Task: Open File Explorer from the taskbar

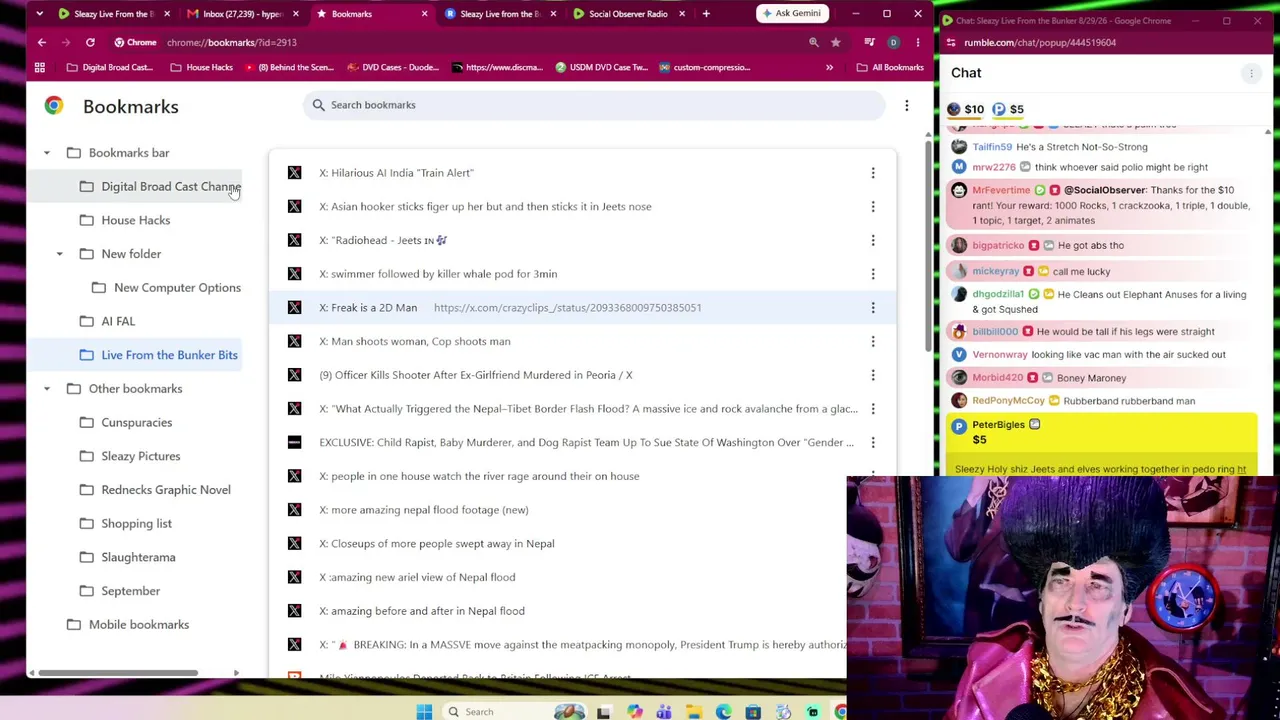Action: pyautogui.click(x=693, y=711)
